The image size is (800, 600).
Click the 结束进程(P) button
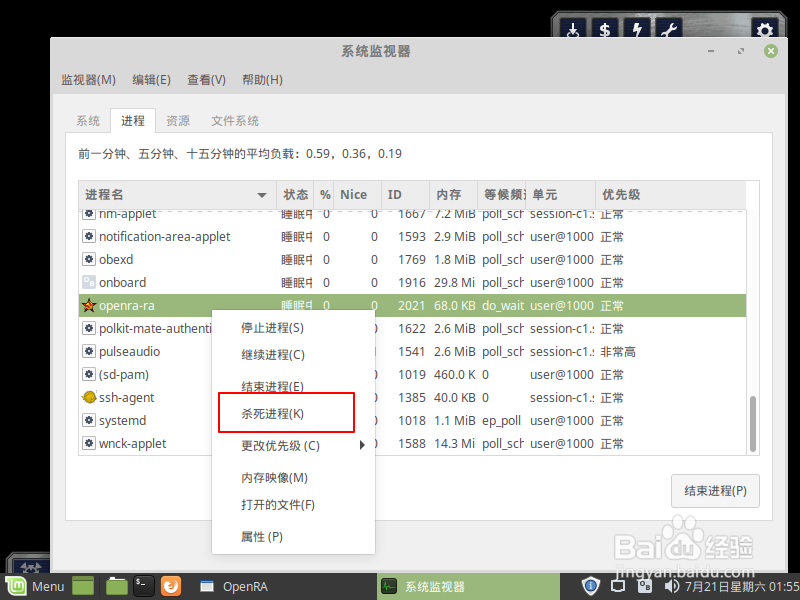point(715,491)
